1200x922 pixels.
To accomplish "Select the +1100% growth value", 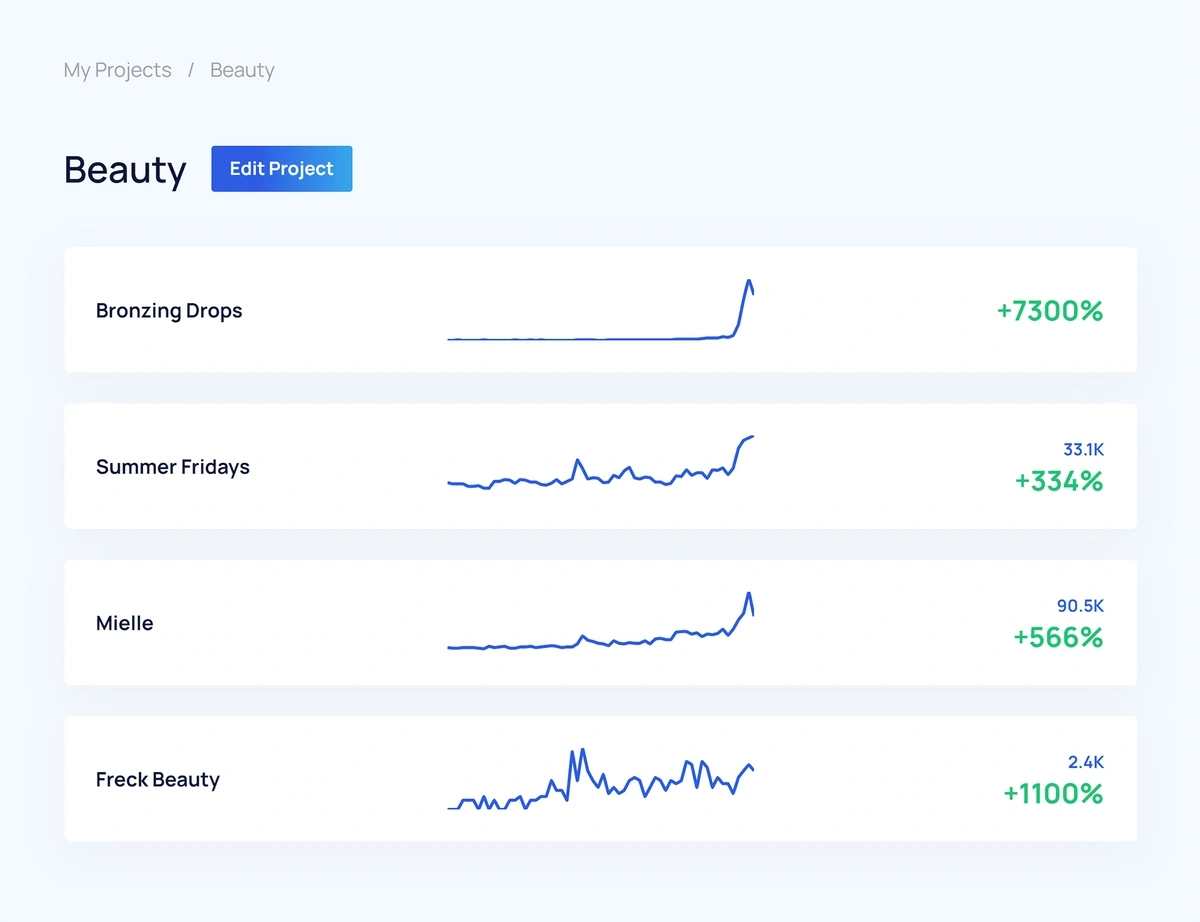I will [x=1053, y=793].
